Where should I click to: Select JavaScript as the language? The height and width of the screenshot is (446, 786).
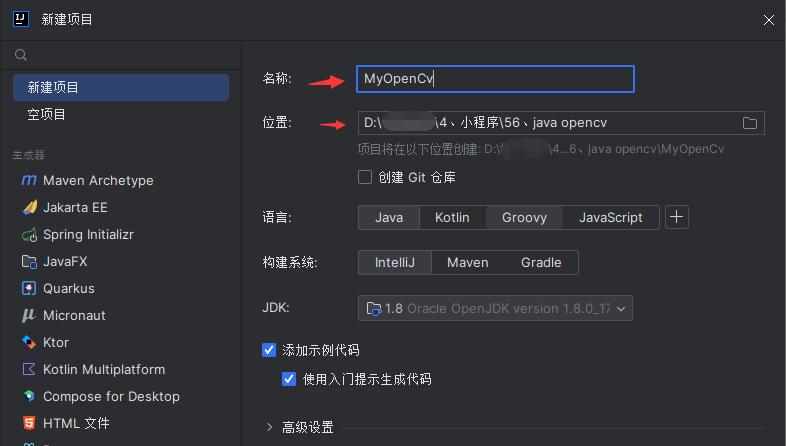point(611,217)
